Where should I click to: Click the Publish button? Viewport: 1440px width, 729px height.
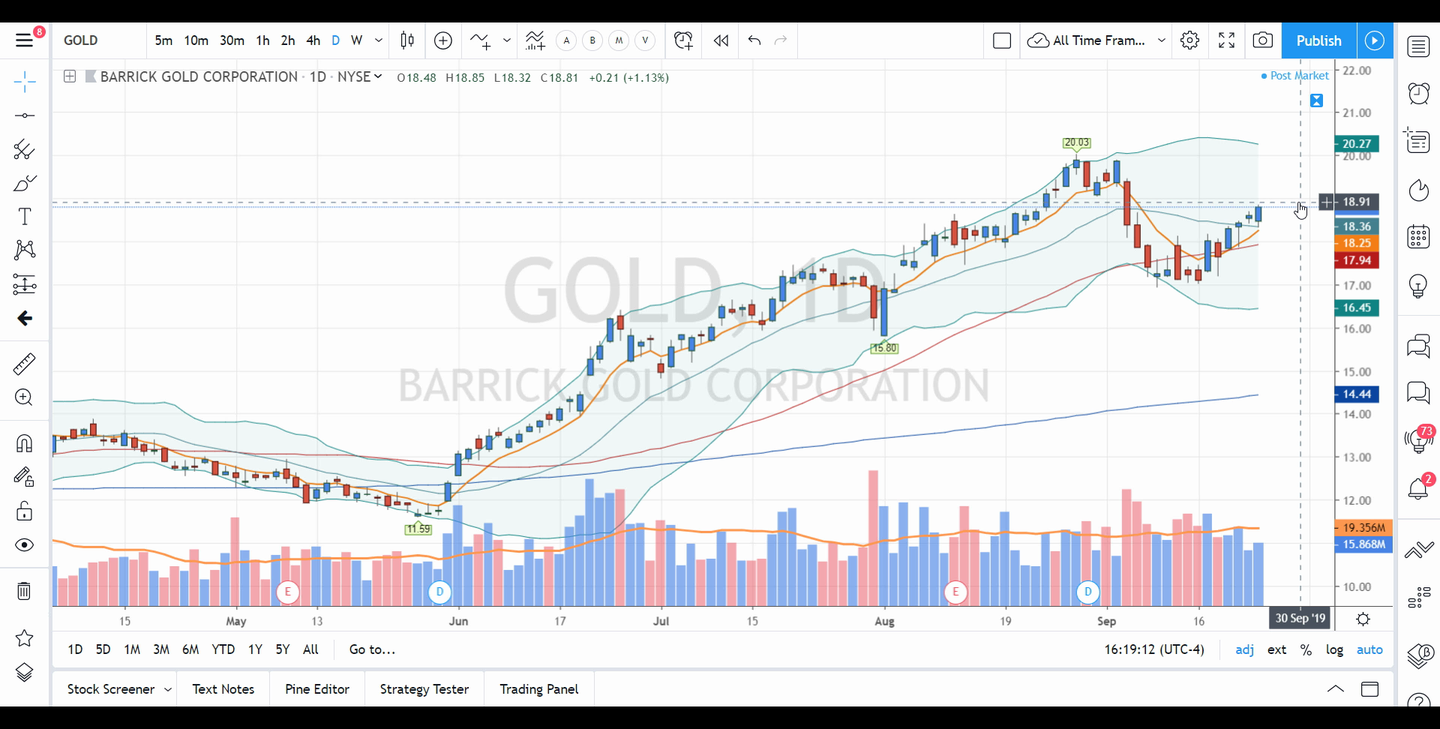click(x=1318, y=41)
